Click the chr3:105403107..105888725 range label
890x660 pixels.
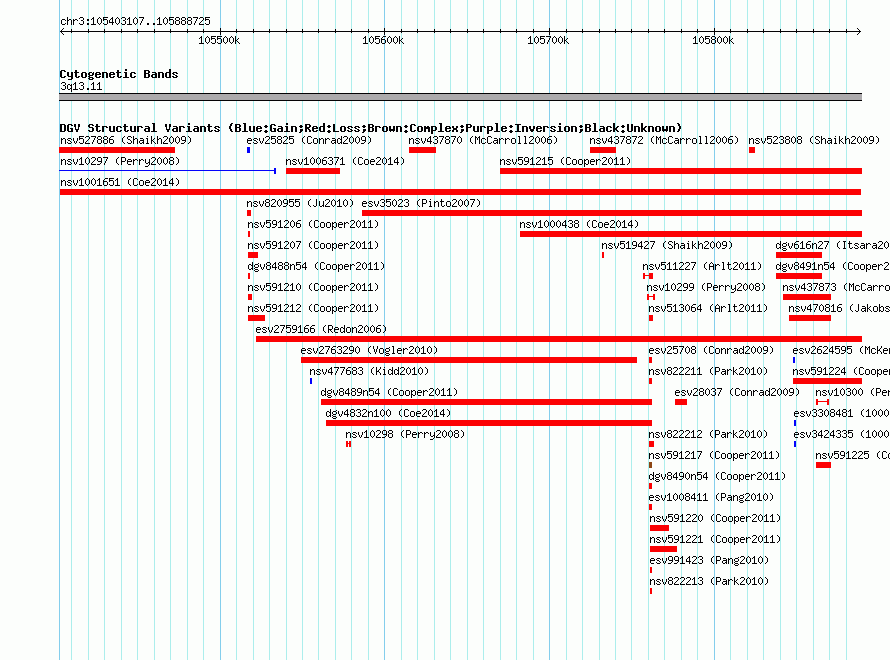click(135, 21)
